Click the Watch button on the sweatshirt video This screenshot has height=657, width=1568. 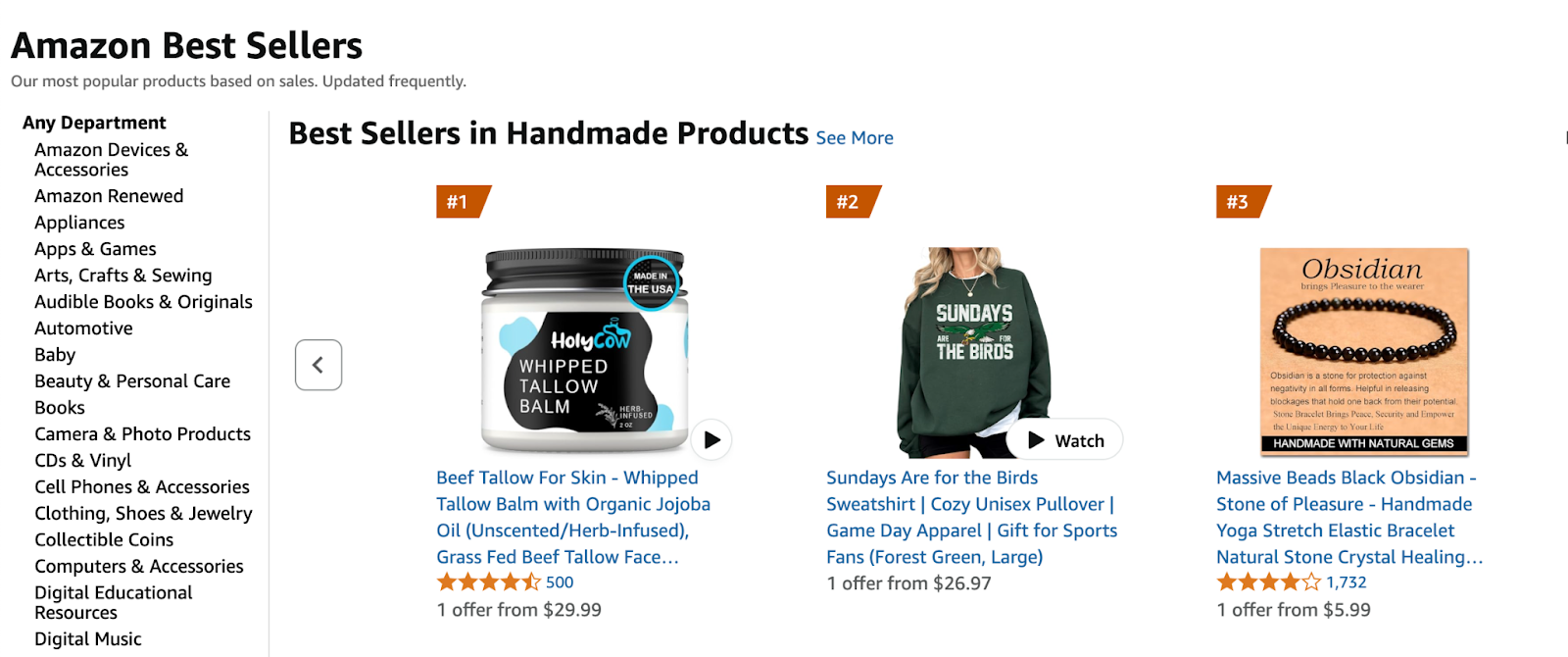tap(1063, 439)
